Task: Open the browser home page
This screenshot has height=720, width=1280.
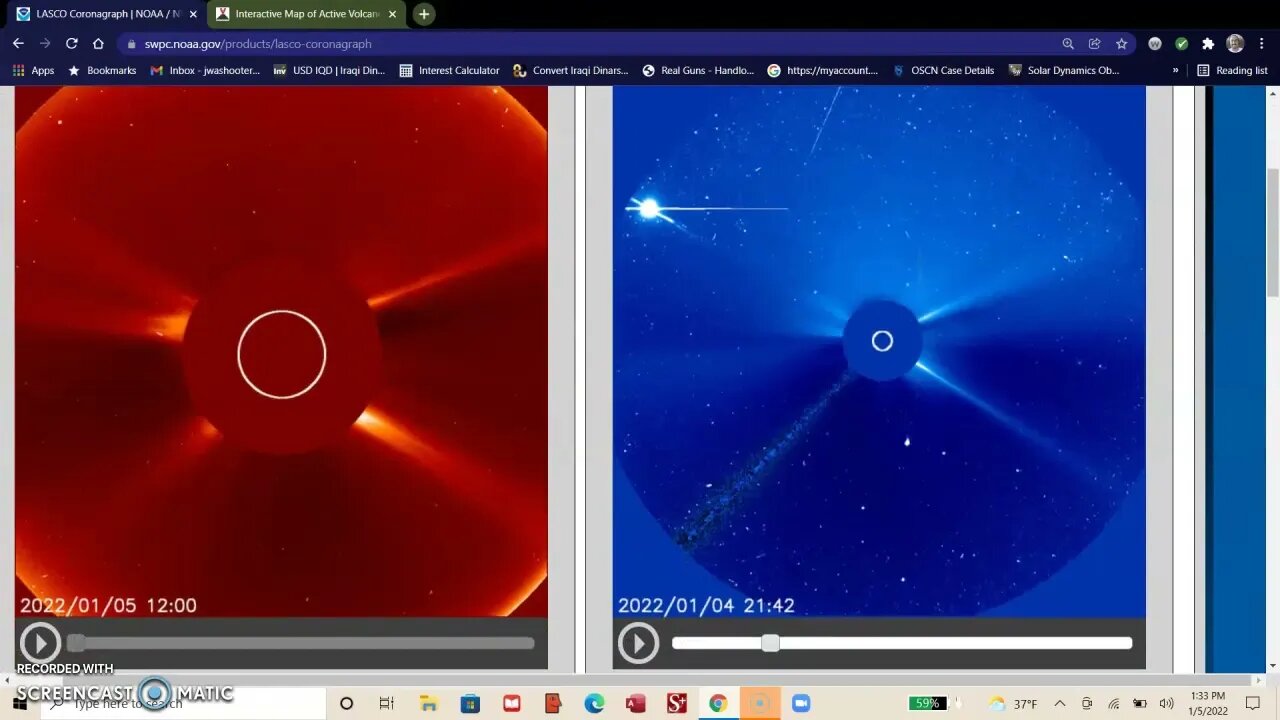Action: click(x=98, y=43)
